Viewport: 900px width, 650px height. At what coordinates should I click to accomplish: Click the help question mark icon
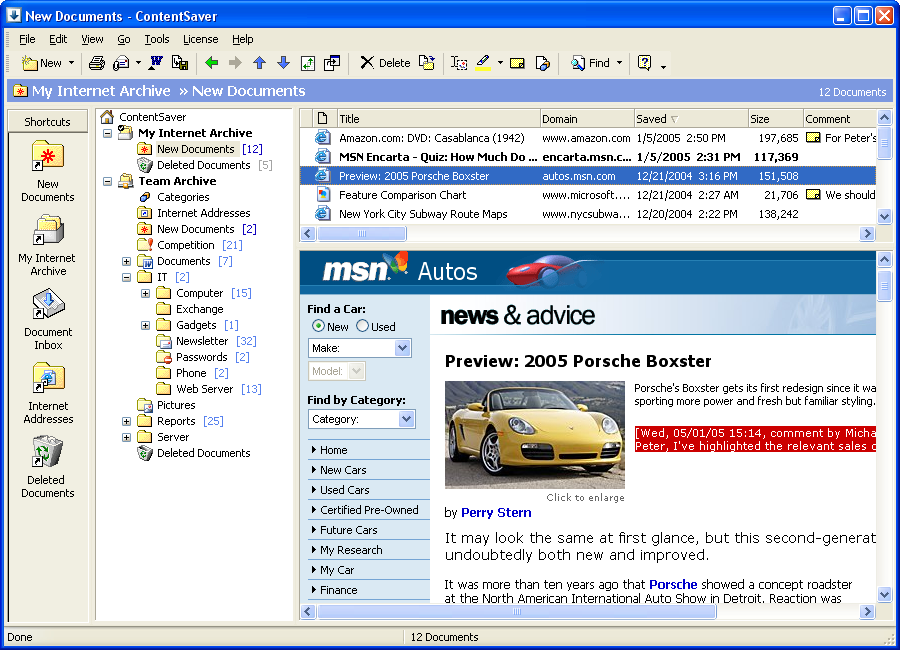click(645, 63)
